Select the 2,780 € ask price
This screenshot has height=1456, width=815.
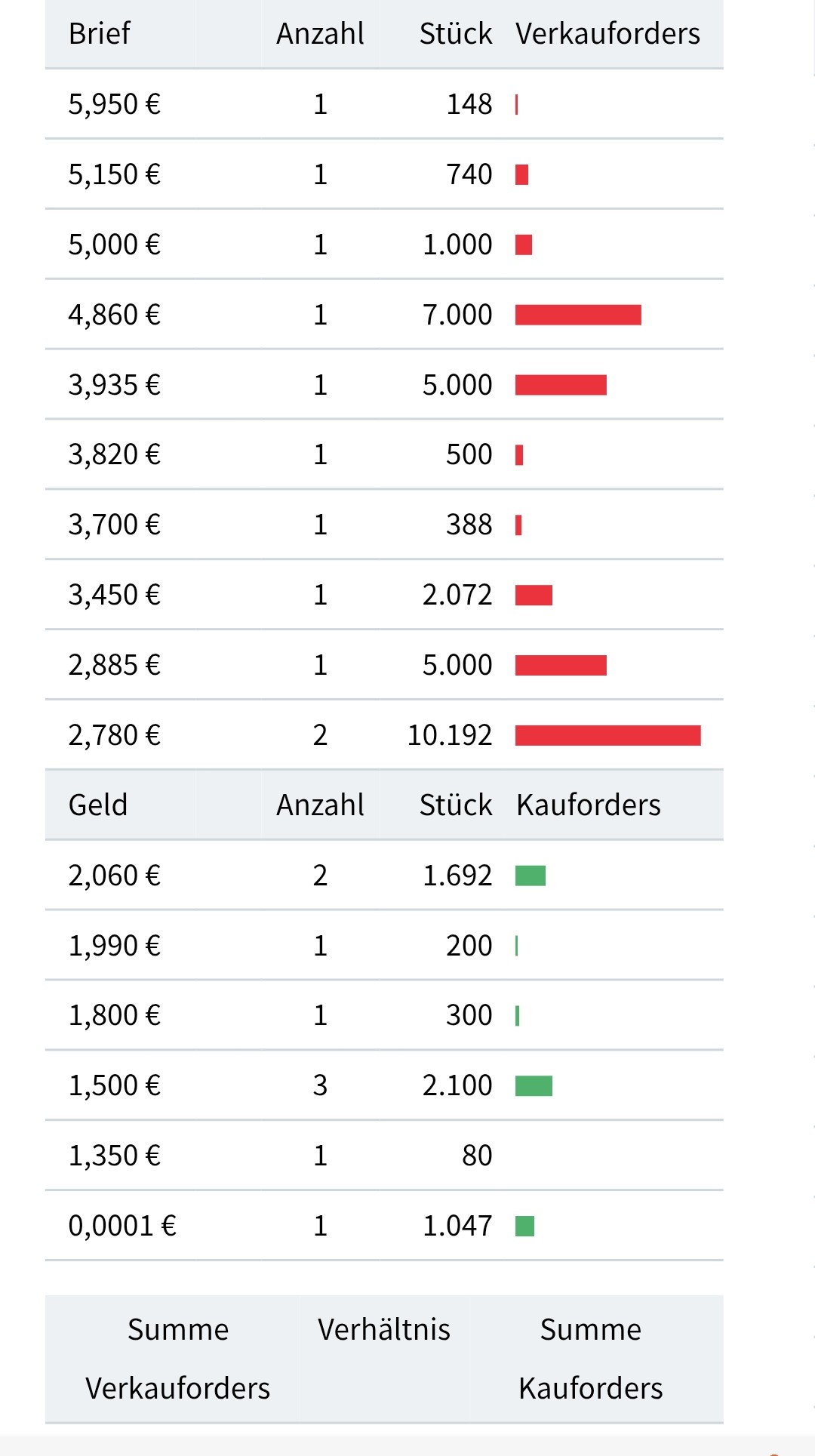(115, 735)
